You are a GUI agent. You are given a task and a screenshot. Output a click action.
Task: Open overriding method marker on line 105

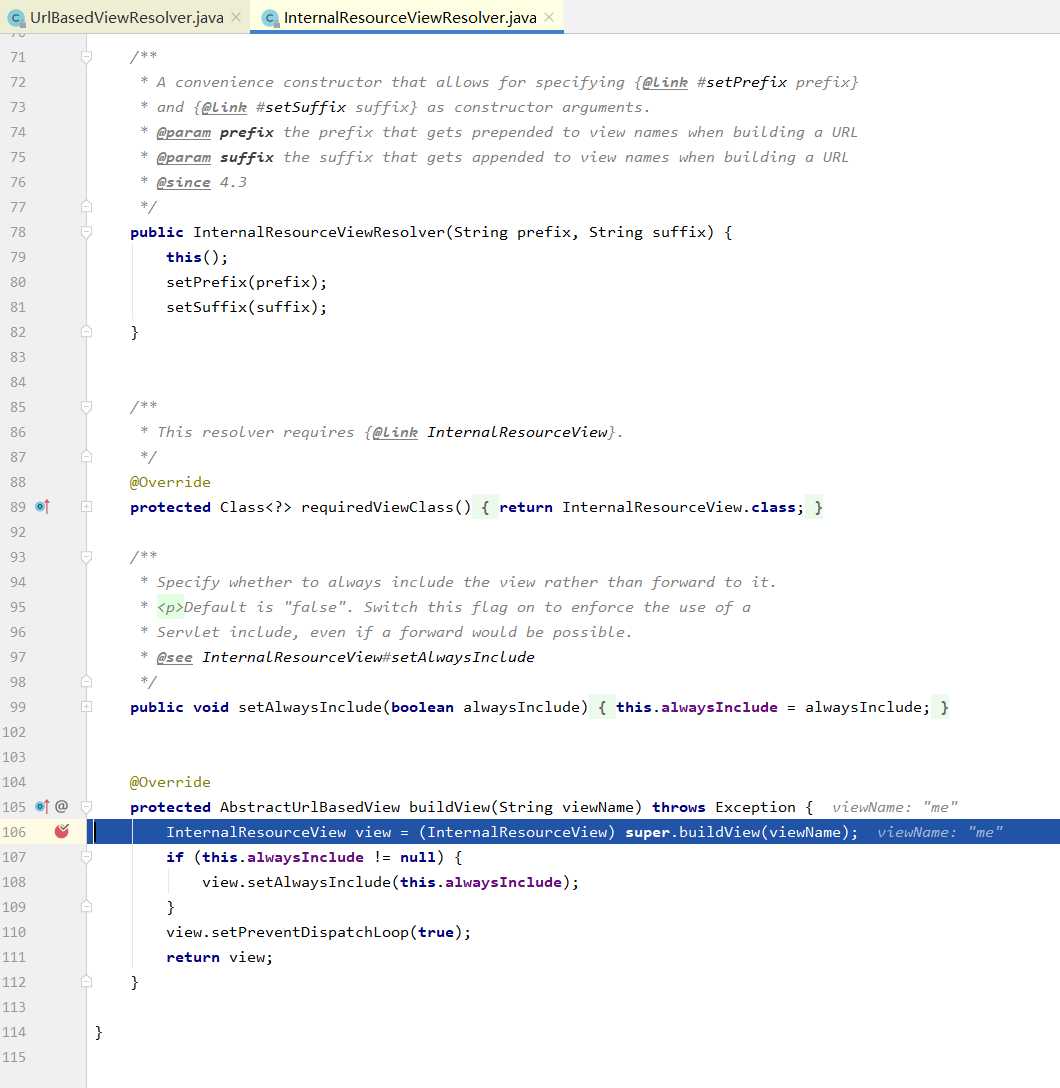pos(42,806)
